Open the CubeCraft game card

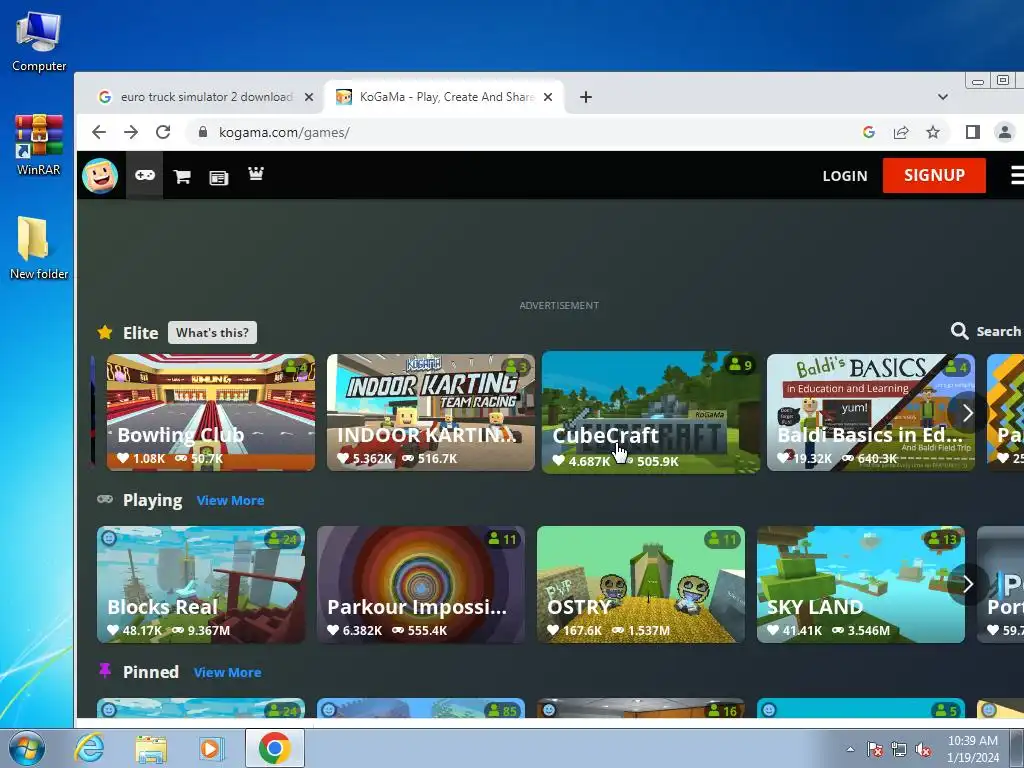coord(650,412)
